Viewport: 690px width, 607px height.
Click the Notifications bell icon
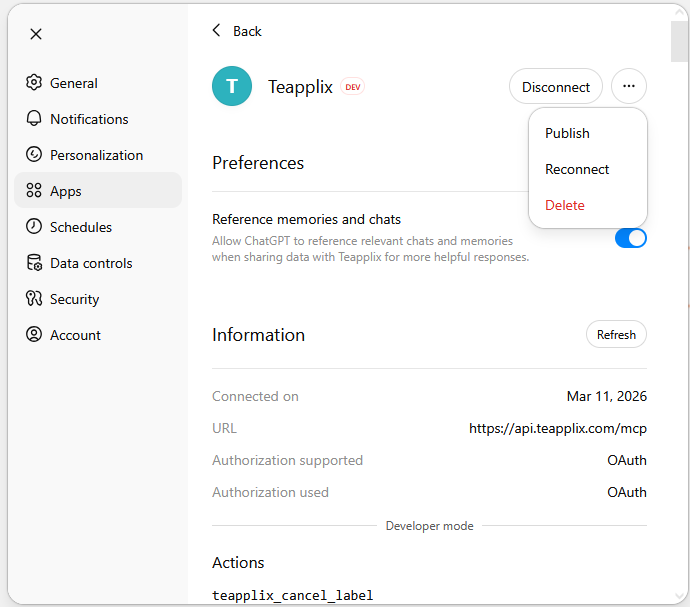point(34,119)
